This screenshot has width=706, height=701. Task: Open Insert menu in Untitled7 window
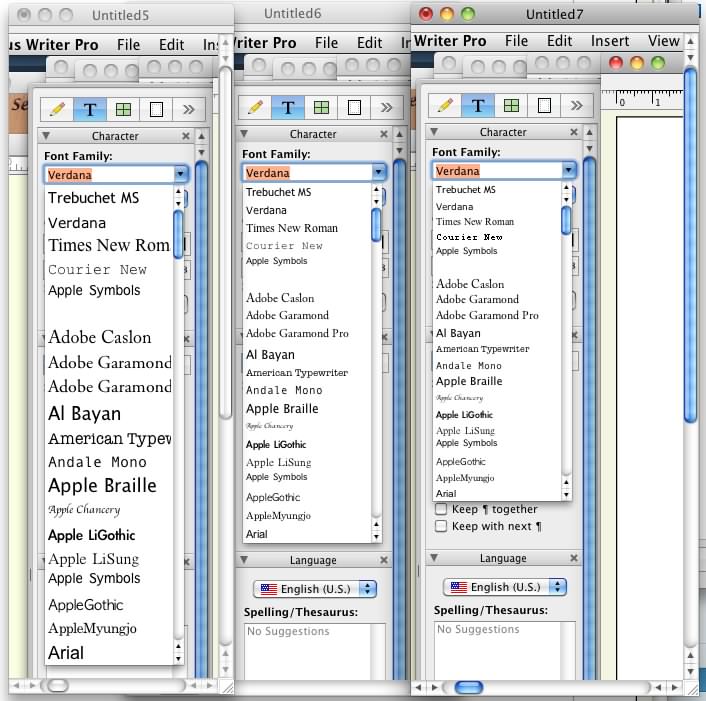[610, 41]
